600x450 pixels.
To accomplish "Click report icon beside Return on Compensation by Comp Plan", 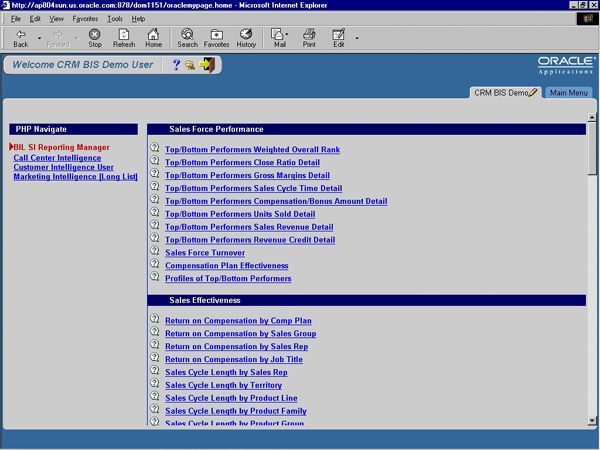I will 155,318.
